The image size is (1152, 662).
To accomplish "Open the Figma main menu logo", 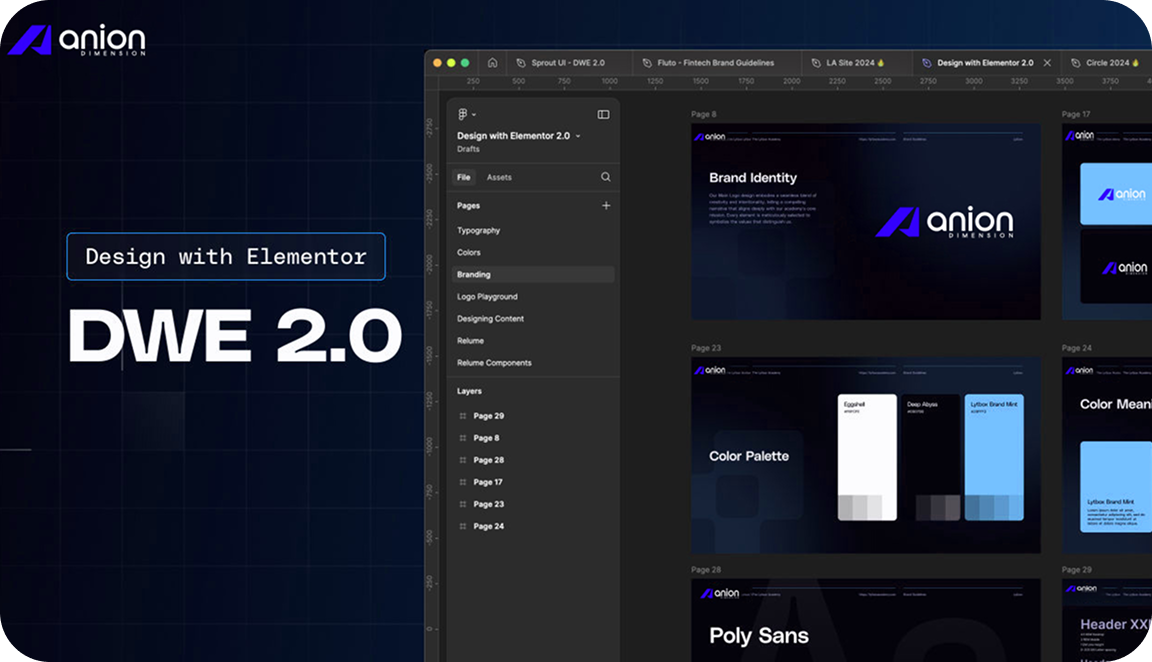I will 462,115.
